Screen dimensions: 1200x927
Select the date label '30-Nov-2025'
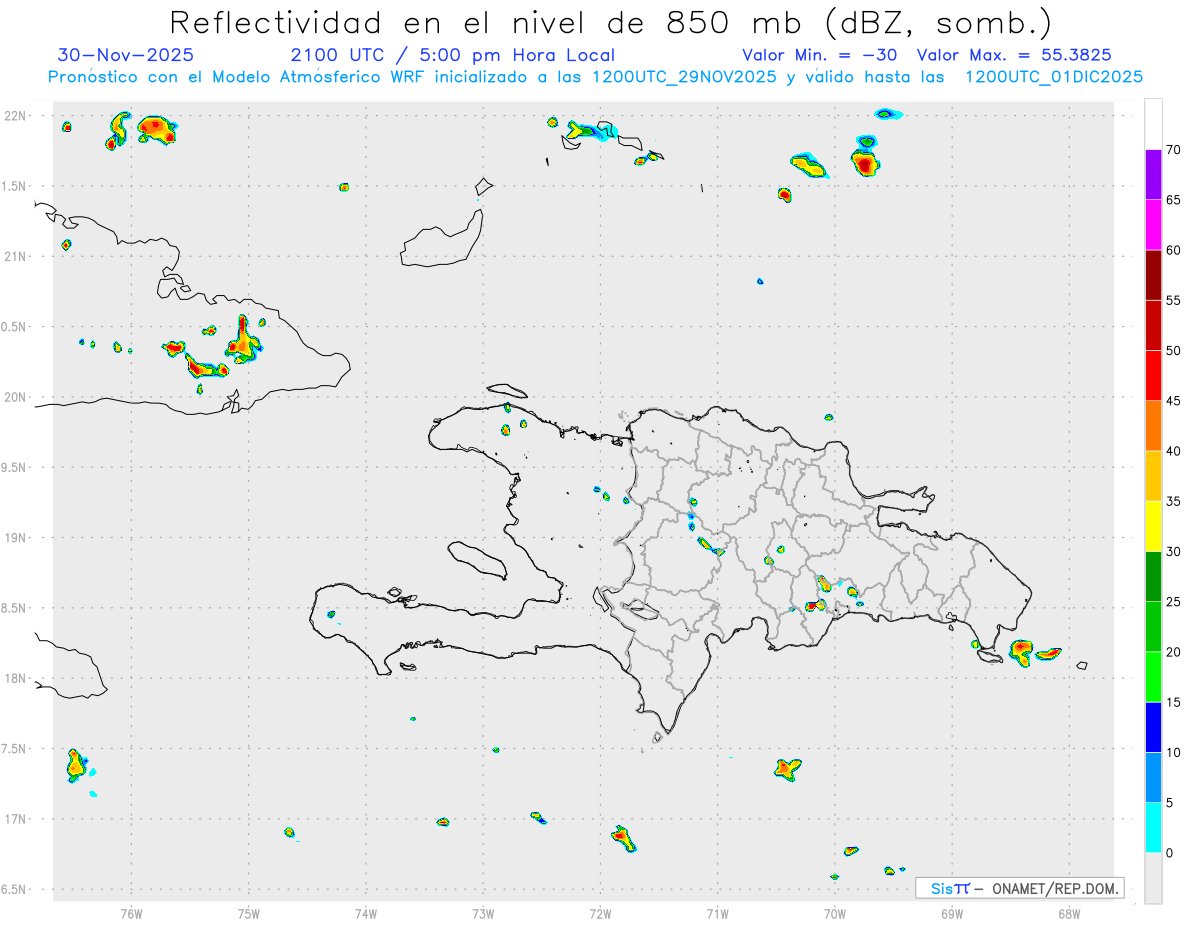coord(126,55)
